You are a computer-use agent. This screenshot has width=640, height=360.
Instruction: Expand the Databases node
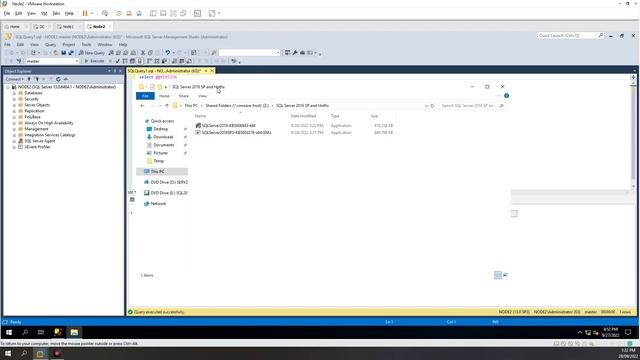tap(14, 93)
